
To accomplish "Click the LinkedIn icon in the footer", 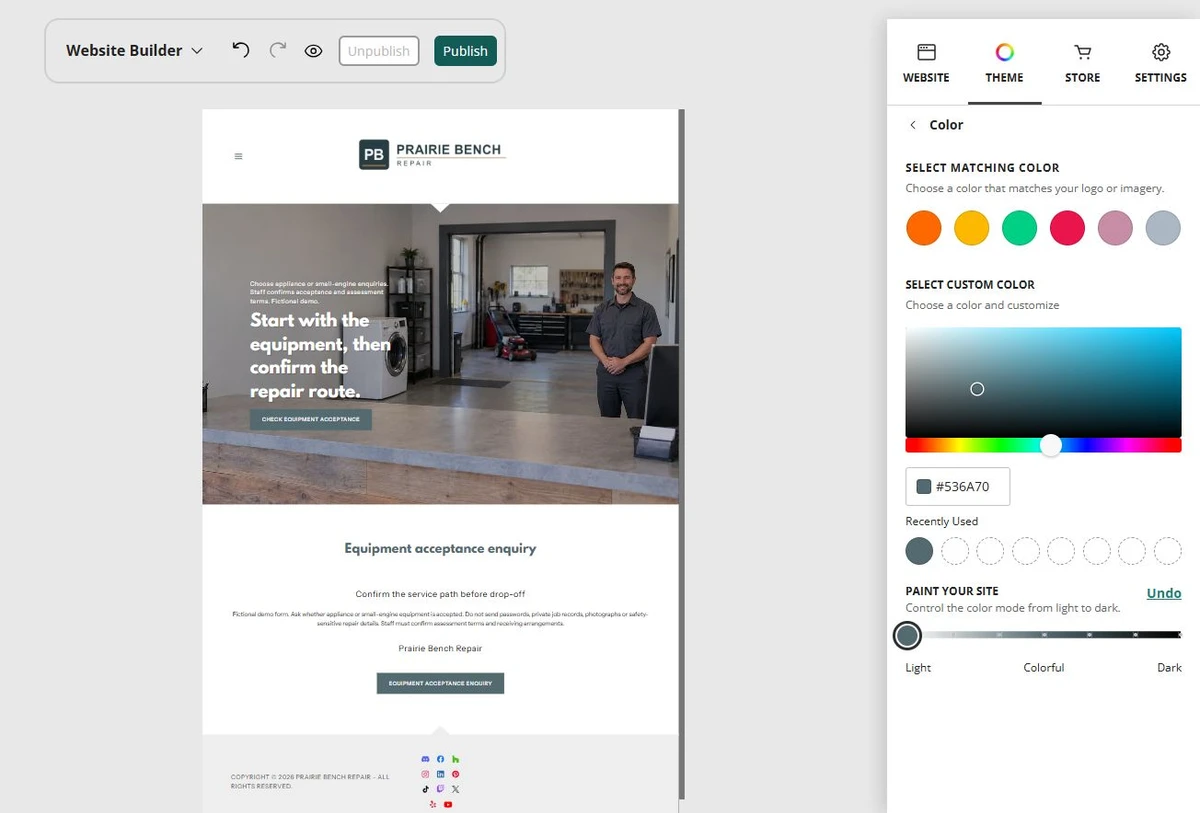I will [440, 774].
